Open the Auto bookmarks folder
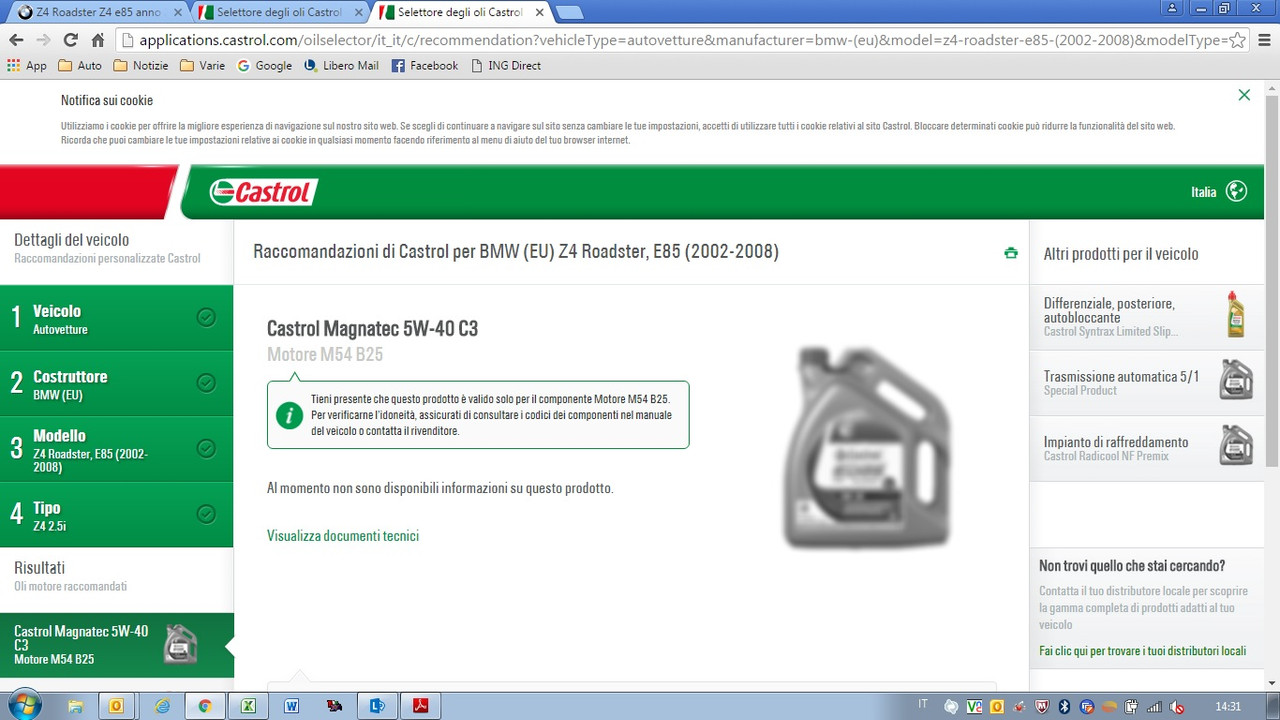 point(80,66)
